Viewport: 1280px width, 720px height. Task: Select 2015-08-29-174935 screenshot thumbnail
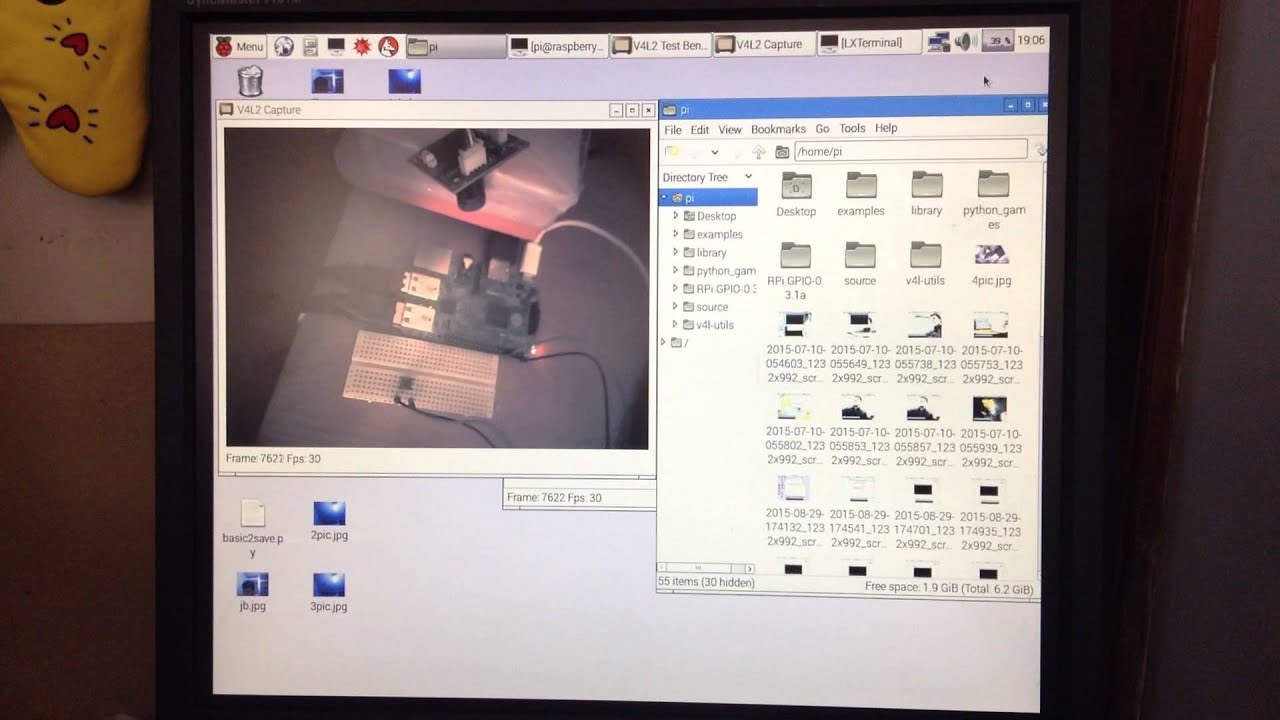(989, 492)
